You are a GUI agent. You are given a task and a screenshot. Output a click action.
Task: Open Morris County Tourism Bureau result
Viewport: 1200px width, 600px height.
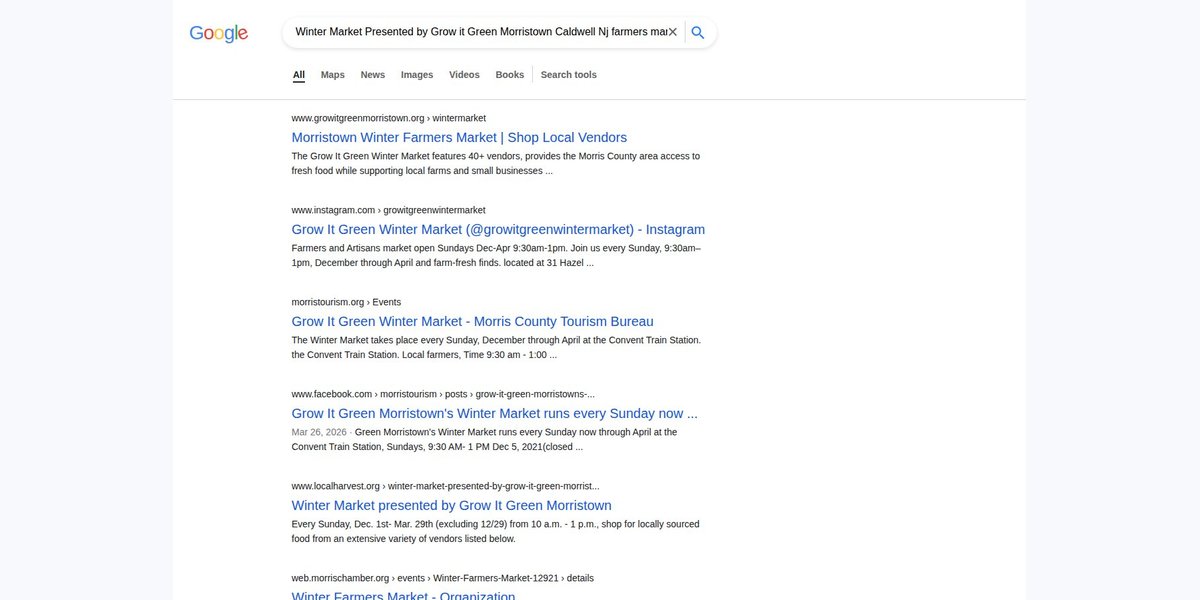472,322
